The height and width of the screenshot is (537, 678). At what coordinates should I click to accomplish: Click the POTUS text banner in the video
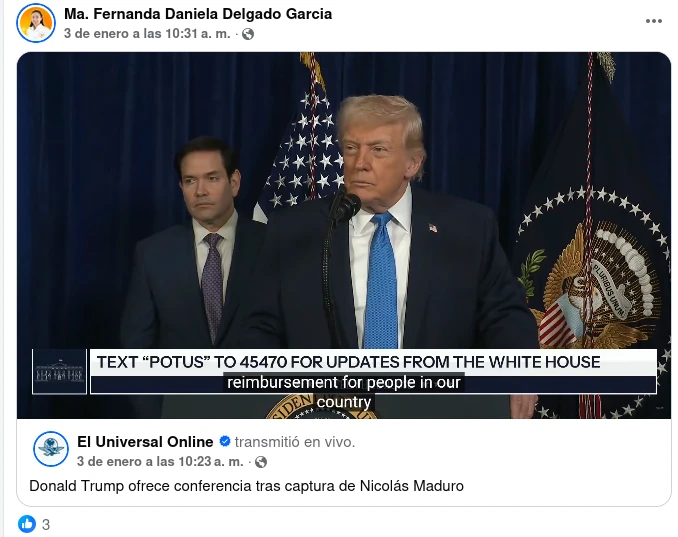349,362
